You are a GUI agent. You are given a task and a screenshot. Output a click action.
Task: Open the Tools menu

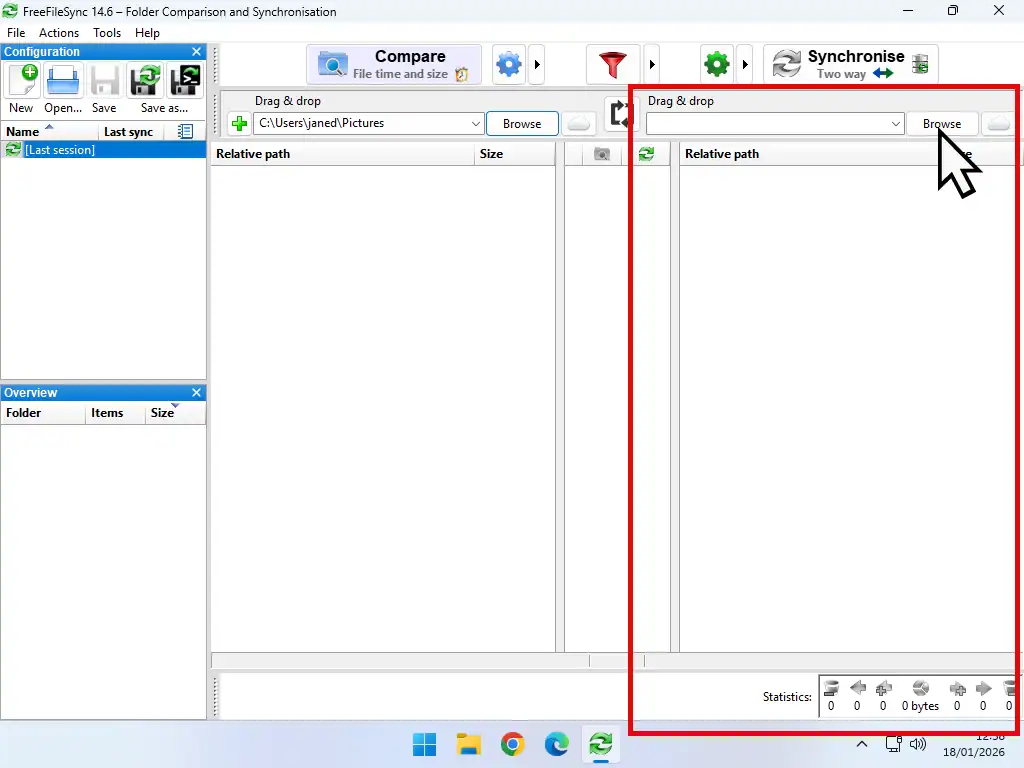coord(106,32)
